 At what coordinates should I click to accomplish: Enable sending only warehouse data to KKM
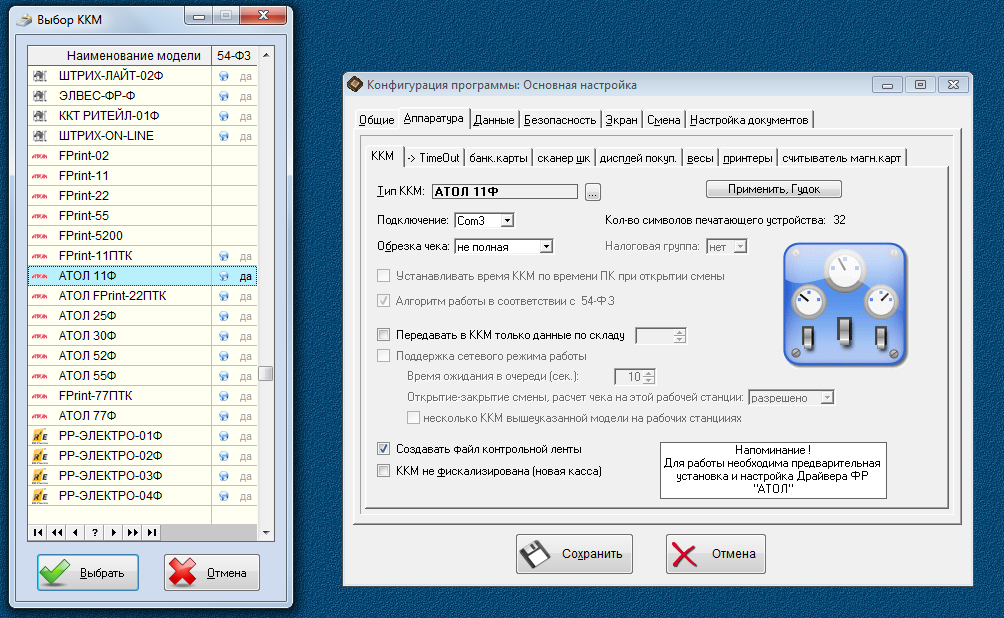384,334
